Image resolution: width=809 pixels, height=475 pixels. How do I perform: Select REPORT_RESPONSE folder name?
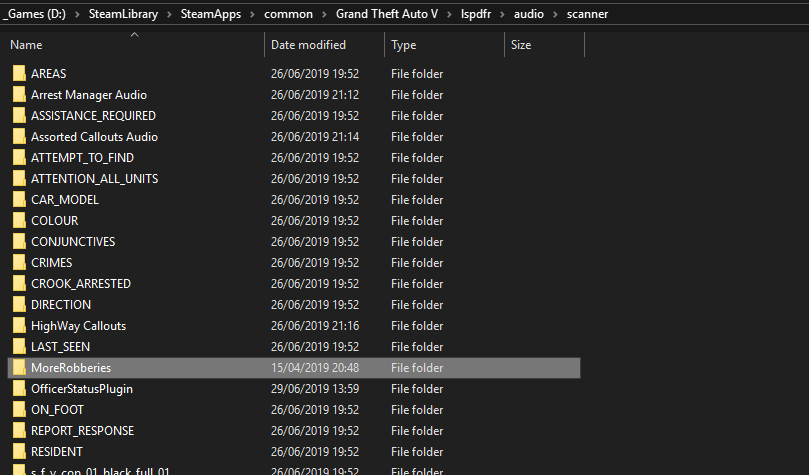tap(83, 431)
